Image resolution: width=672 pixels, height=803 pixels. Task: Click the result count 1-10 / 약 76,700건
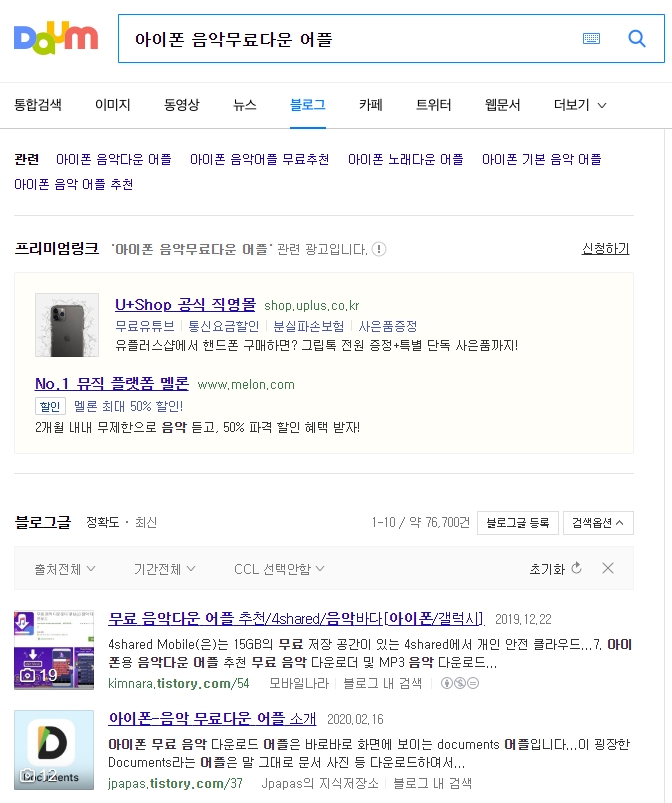pyautogui.click(x=421, y=522)
